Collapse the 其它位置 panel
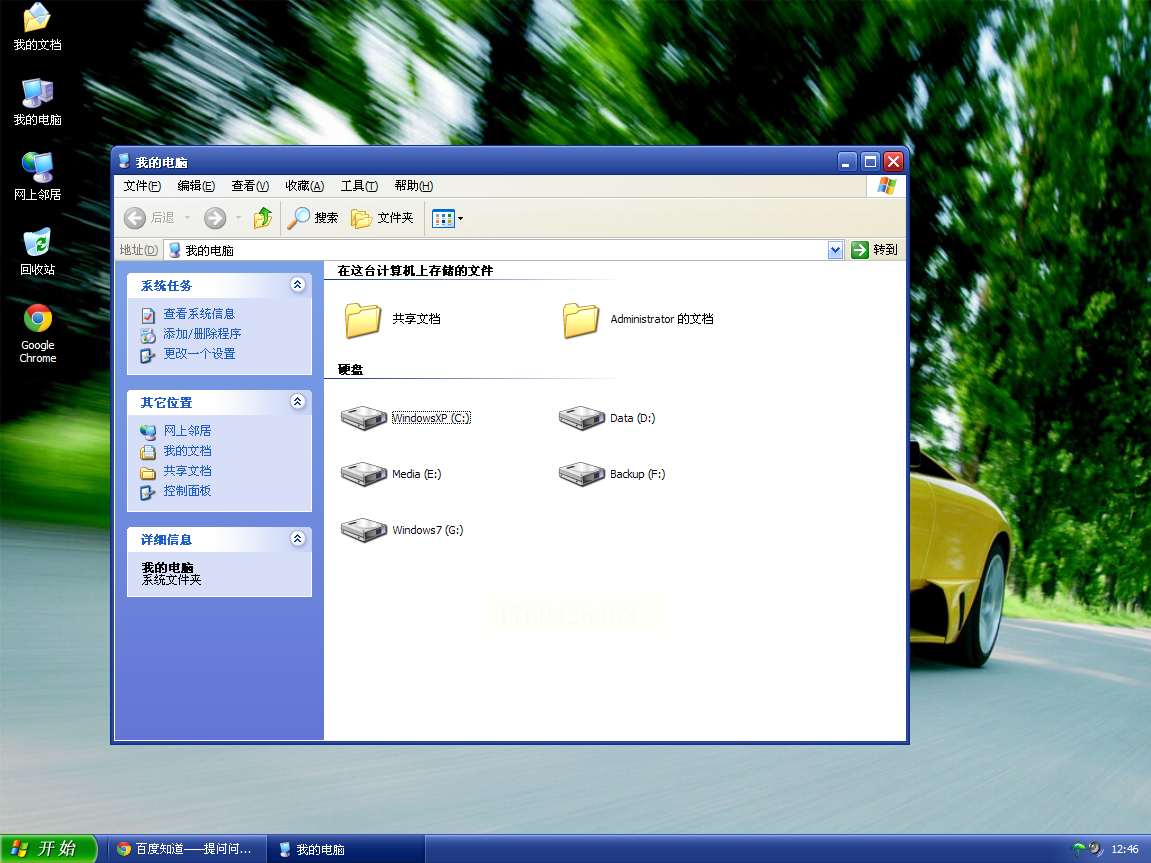1151x863 pixels. tap(297, 402)
